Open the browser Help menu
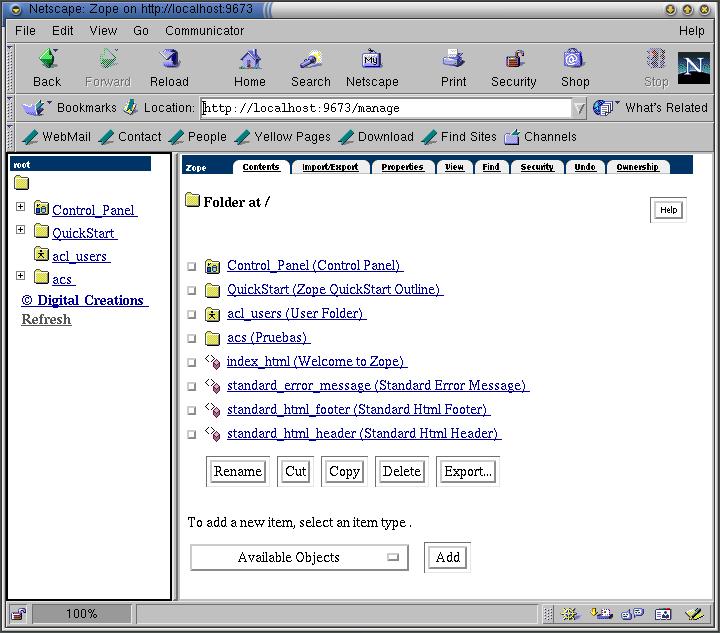The width and height of the screenshot is (720, 633). [x=692, y=31]
